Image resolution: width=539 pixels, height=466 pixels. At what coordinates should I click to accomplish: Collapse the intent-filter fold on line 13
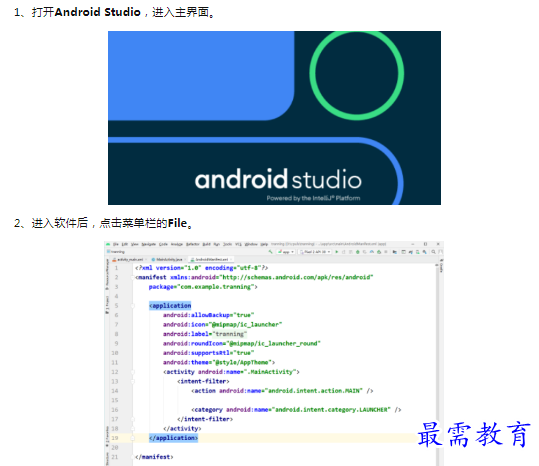[133, 381]
